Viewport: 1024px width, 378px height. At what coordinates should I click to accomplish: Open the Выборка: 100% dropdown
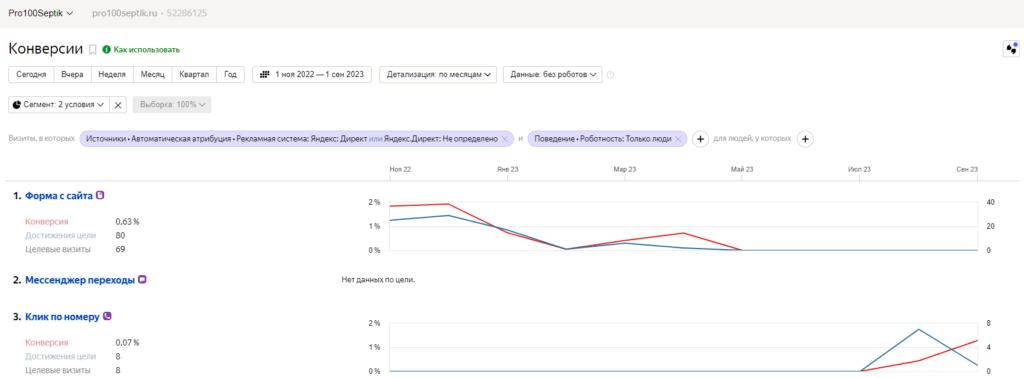coord(172,104)
